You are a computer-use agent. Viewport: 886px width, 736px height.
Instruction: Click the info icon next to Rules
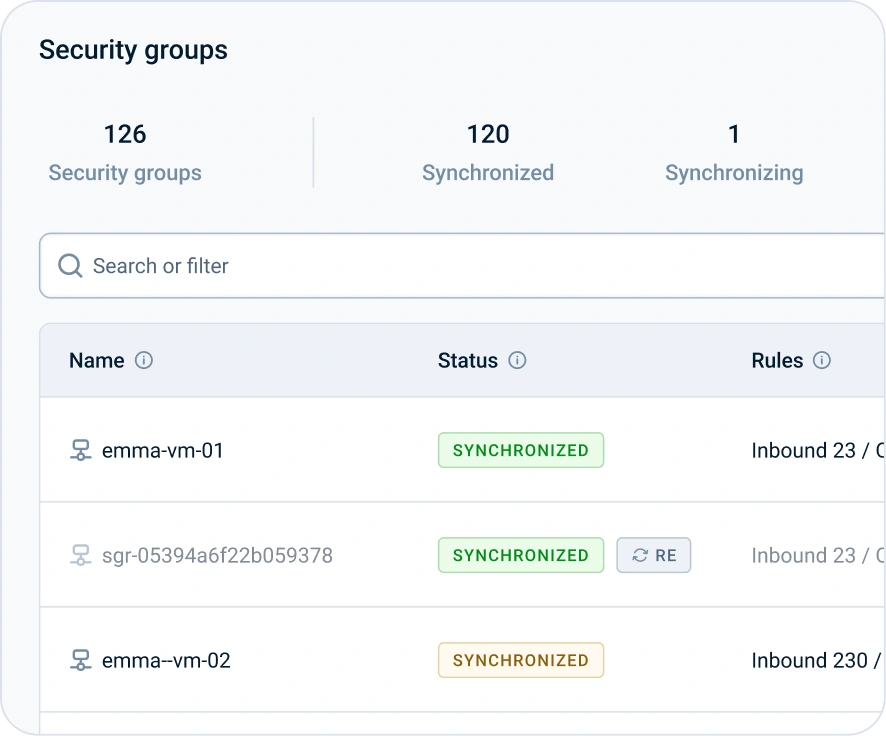822,360
